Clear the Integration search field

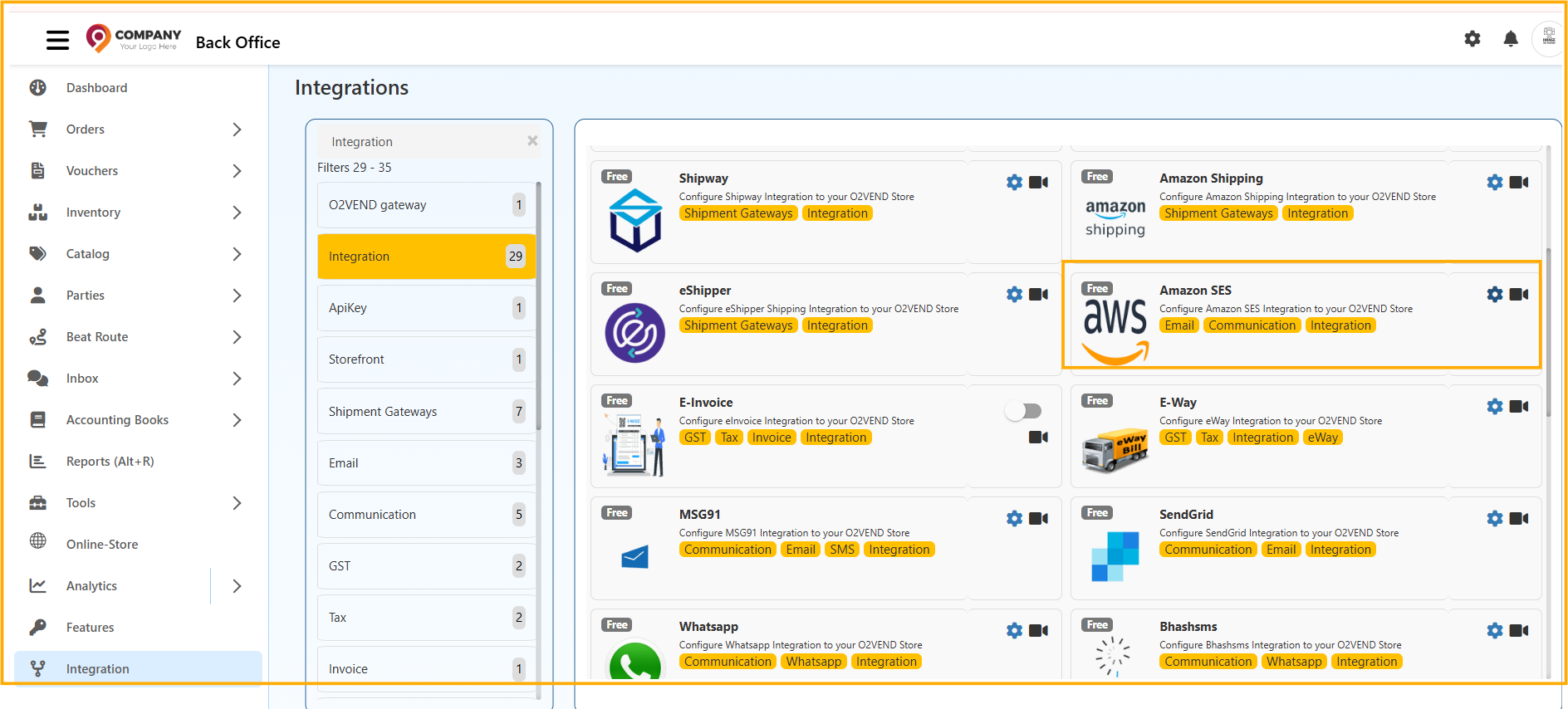(532, 141)
